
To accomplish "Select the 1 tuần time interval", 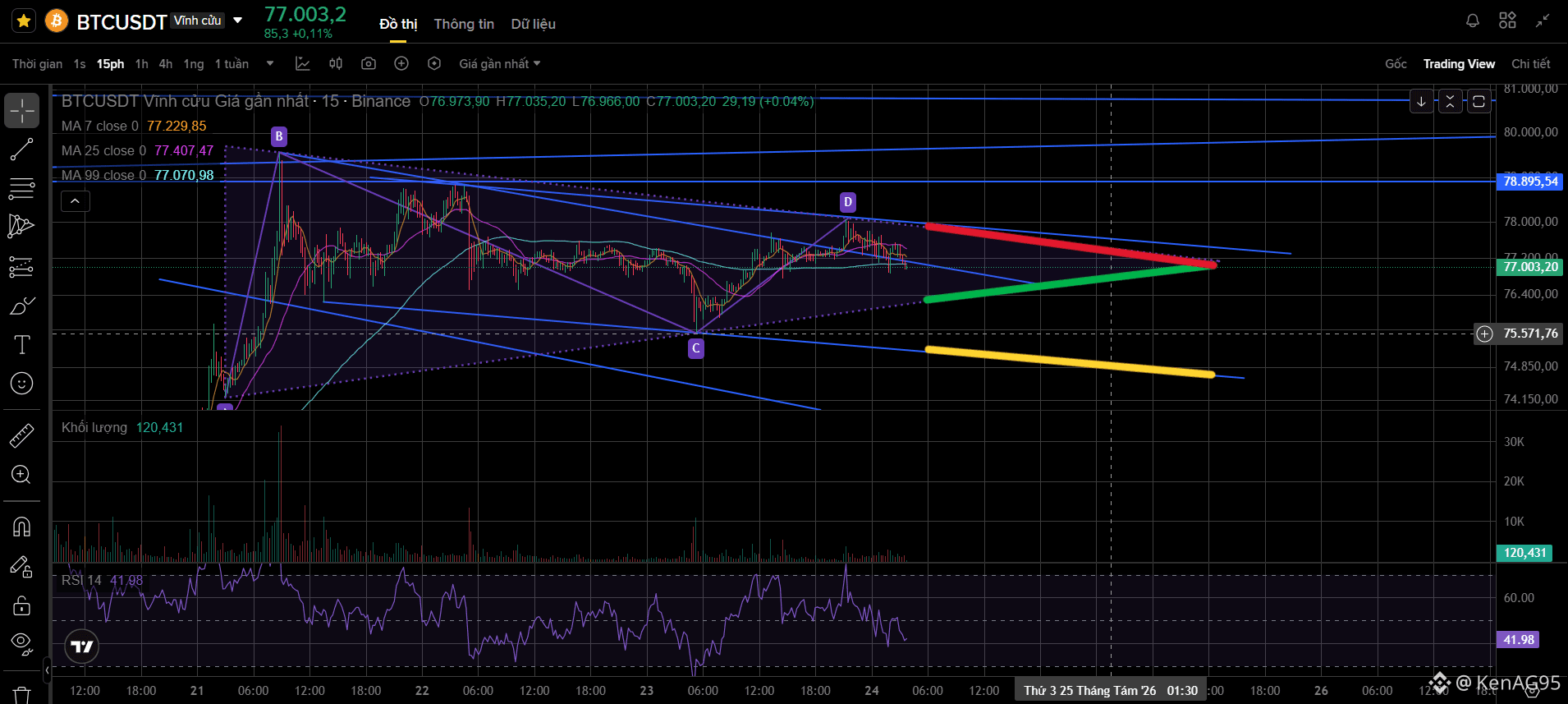I will [x=232, y=64].
